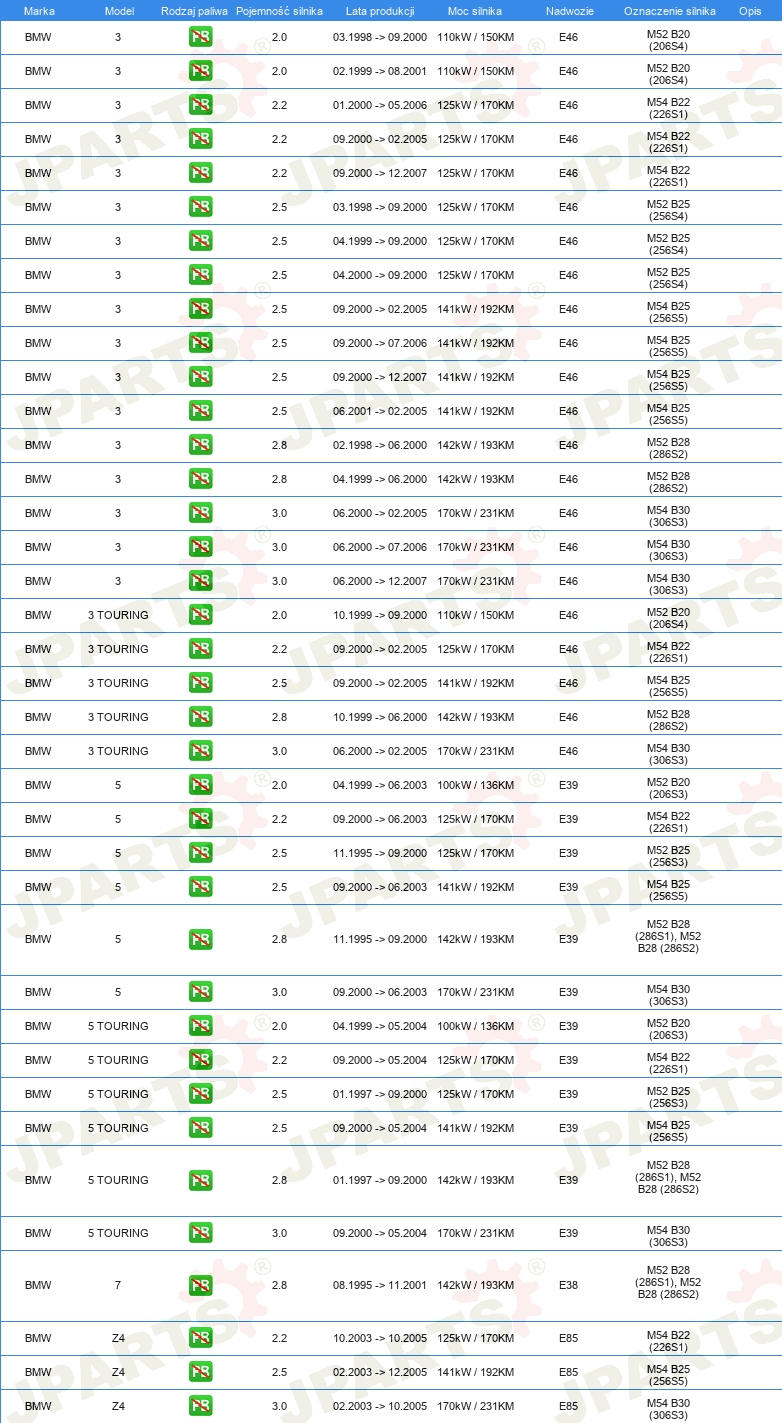Click the petrol icon for Z4 3.0
The height and width of the screenshot is (1423, 782).
point(200,1406)
